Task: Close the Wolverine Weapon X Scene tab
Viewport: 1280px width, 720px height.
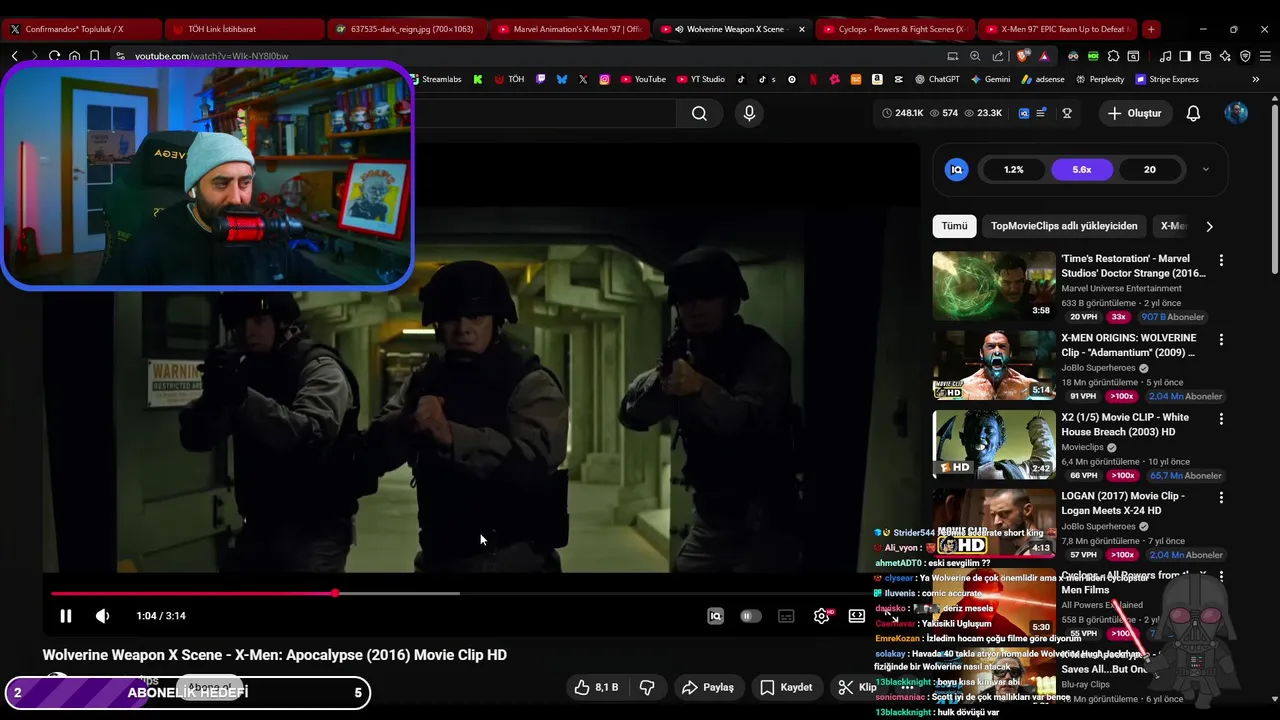Action: 801,29
